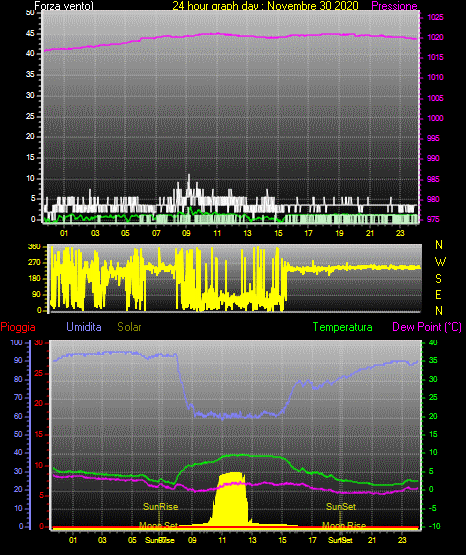Click the wind direction value 180
The image size is (466, 555).
click(34, 279)
